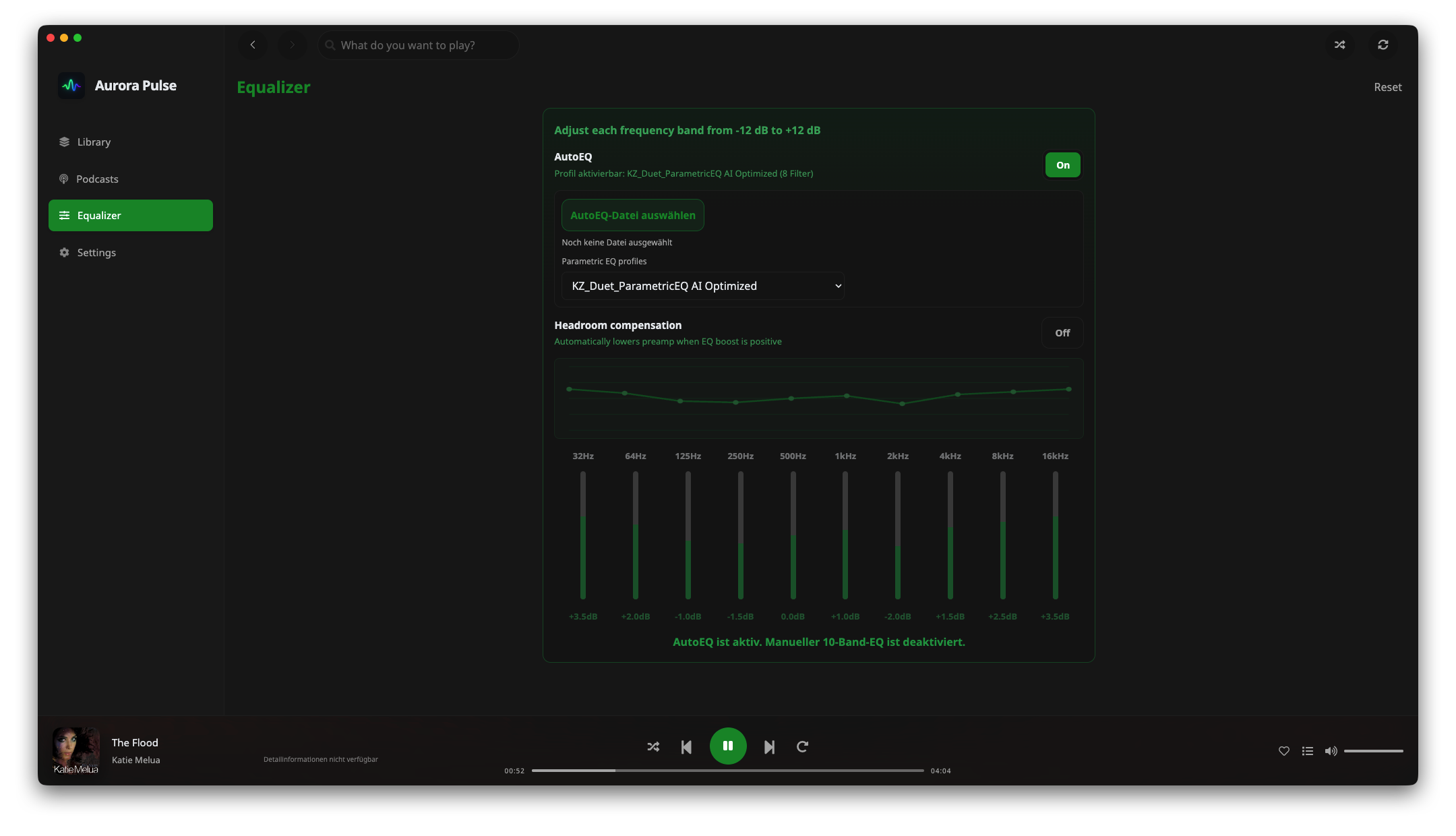
Task: Select the Equalizer sidebar item
Action: tap(131, 215)
